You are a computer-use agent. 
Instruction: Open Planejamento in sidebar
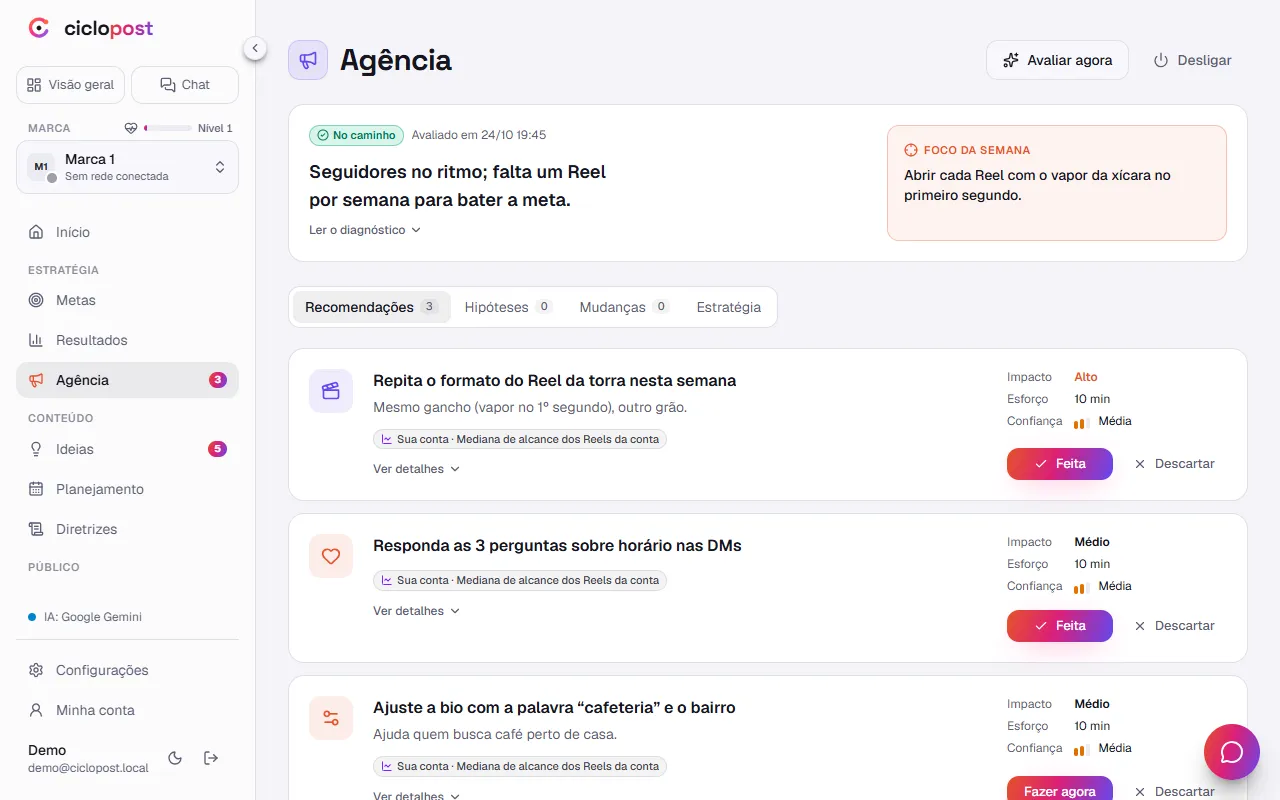tap(127, 489)
